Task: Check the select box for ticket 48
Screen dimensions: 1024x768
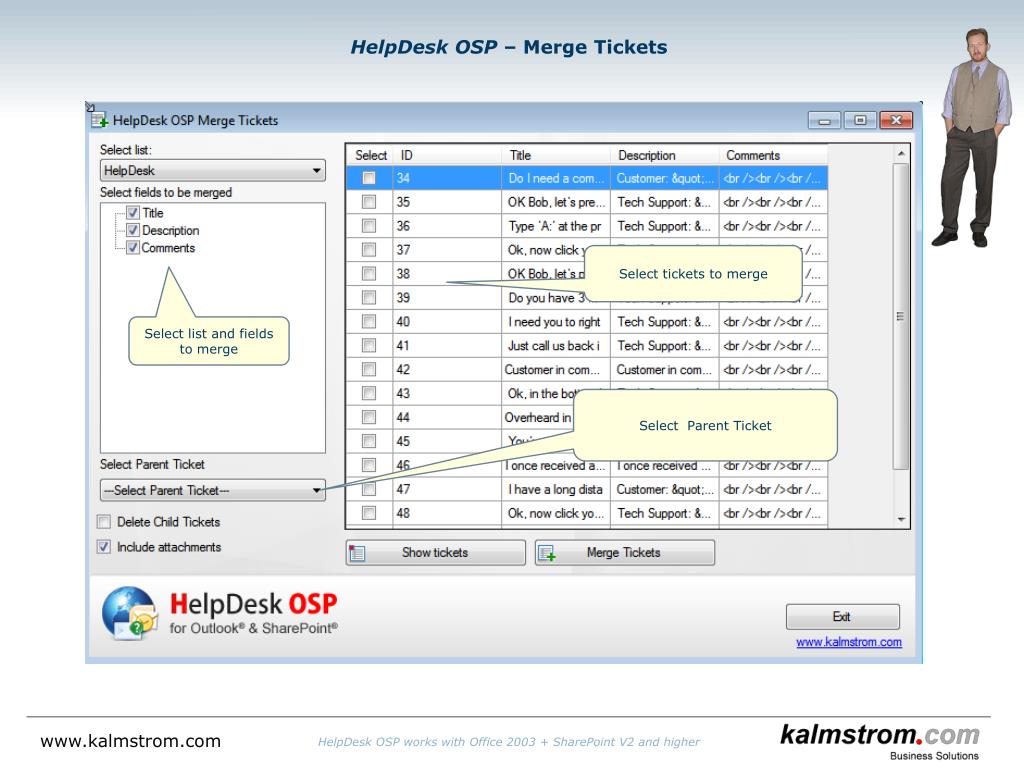Action: coord(369,513)
